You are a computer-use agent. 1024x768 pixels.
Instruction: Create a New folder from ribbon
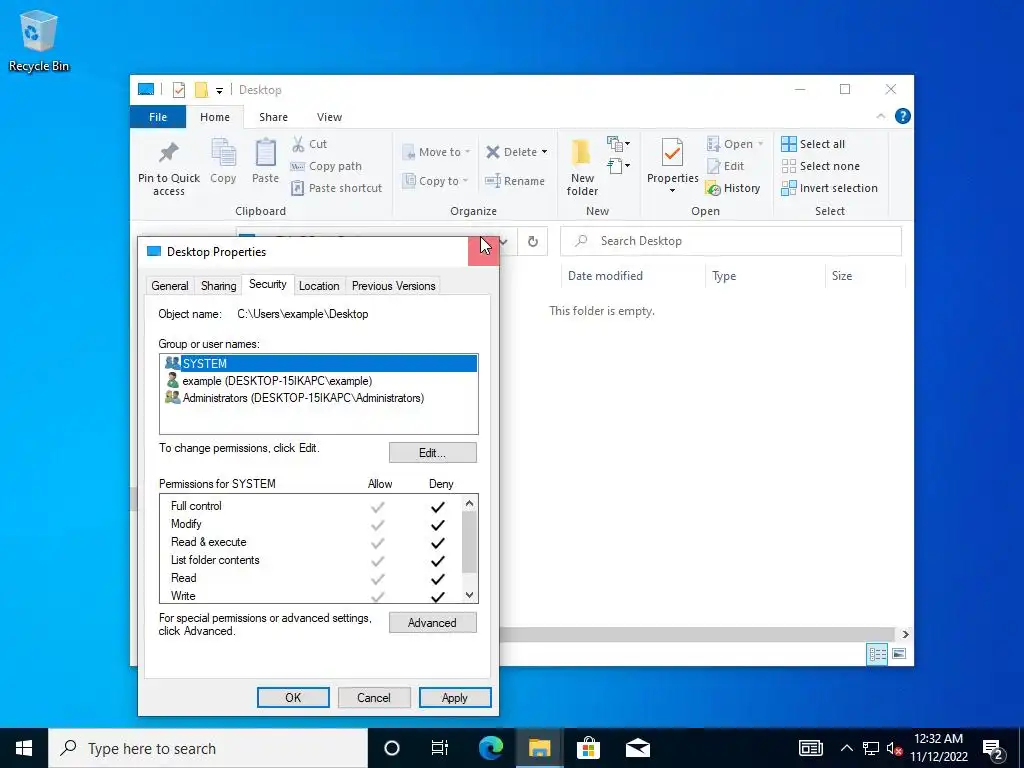point(582,168)
